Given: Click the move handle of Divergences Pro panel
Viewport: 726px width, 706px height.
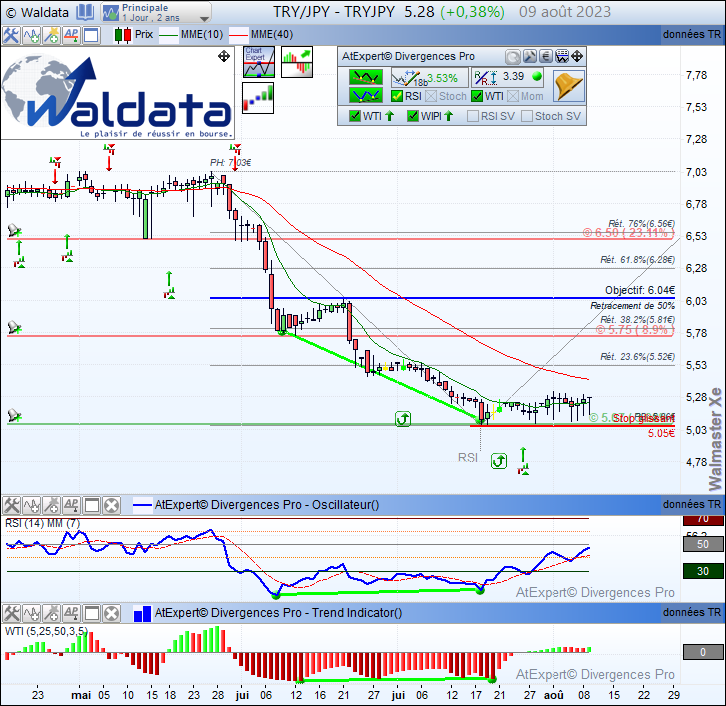Looking at the screenshot, I should (577, 56).
